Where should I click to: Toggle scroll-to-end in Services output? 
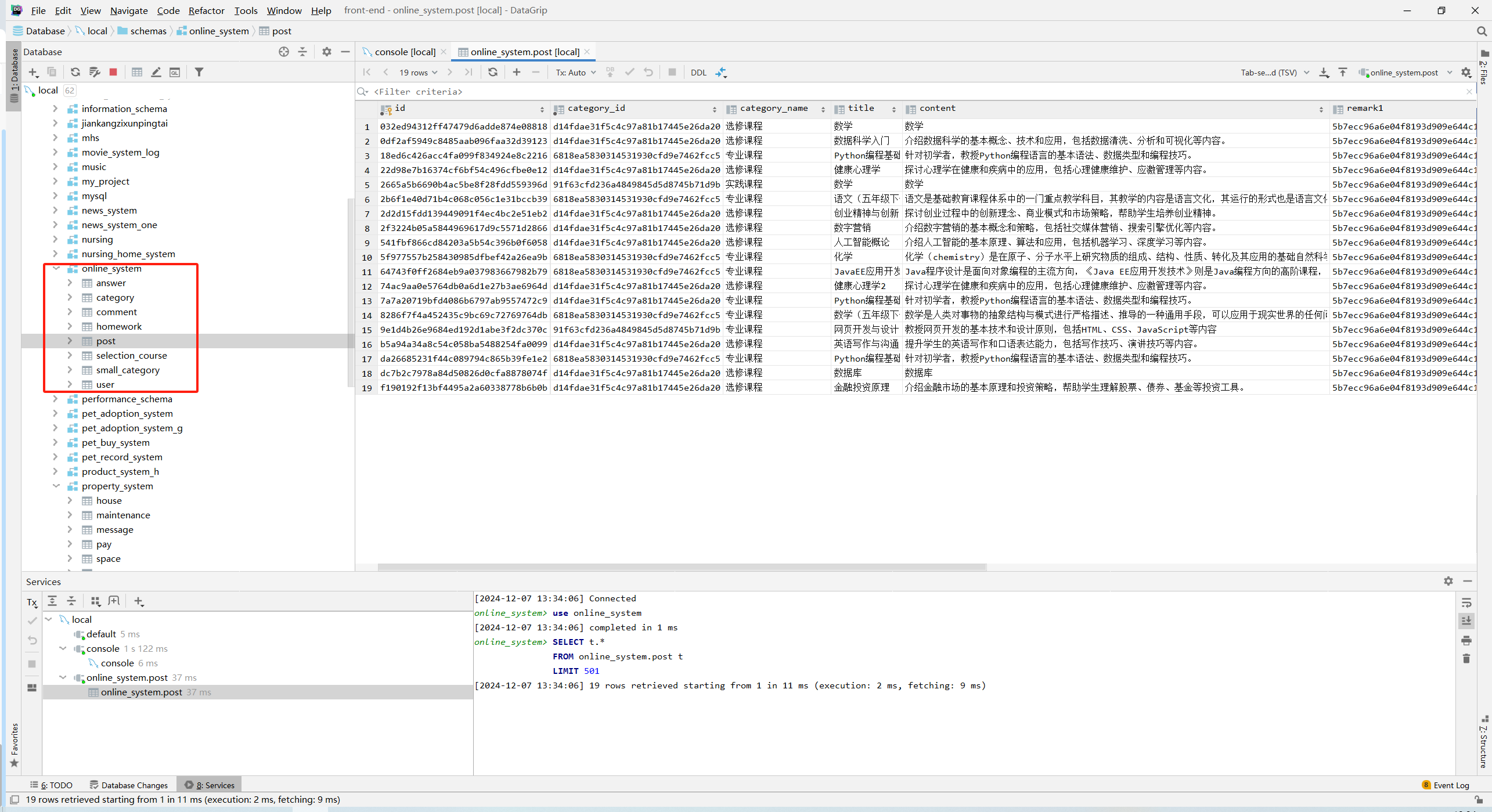coord(1466,620)
